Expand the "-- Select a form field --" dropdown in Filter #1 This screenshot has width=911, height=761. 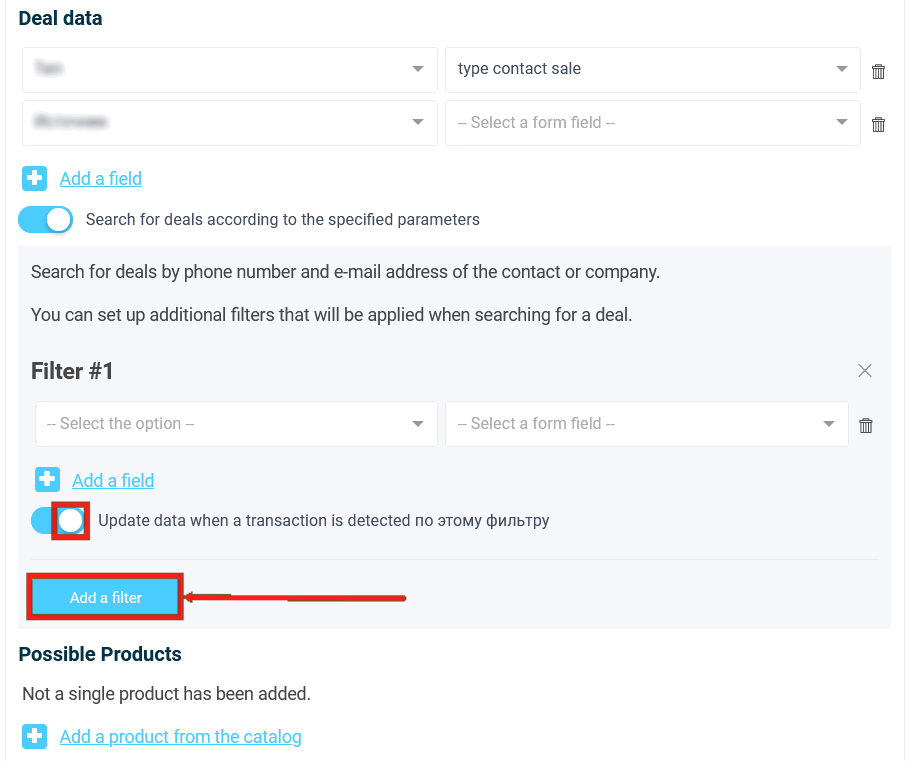[x=646, y=423]
